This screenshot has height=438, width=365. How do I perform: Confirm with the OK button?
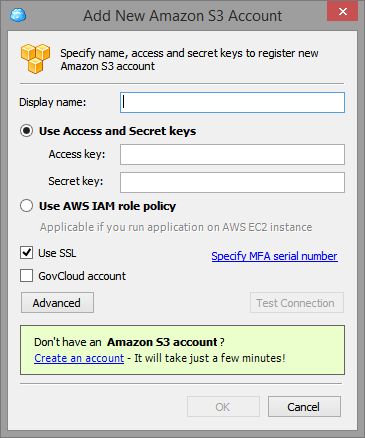tap(223, 406)
